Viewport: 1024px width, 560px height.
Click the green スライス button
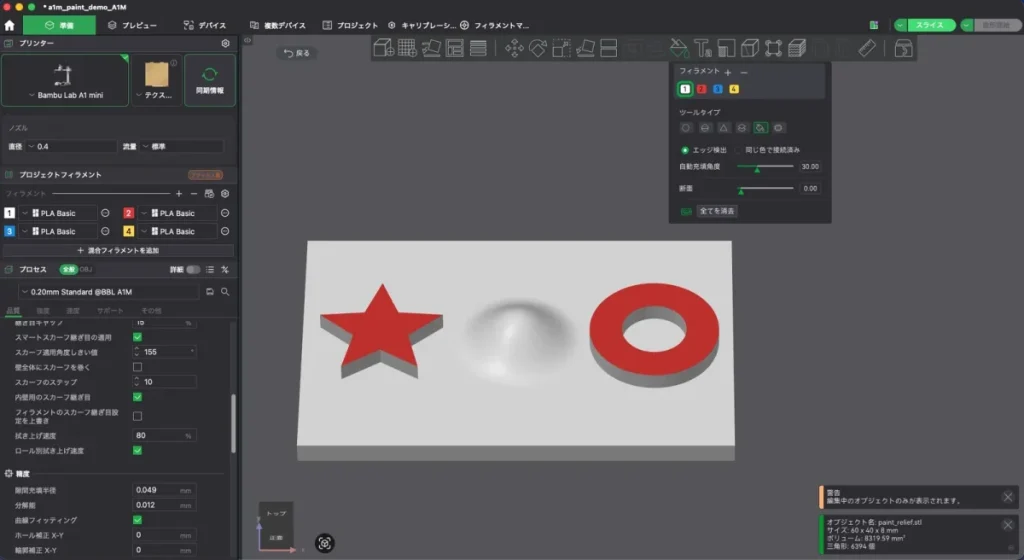point(929,25)
